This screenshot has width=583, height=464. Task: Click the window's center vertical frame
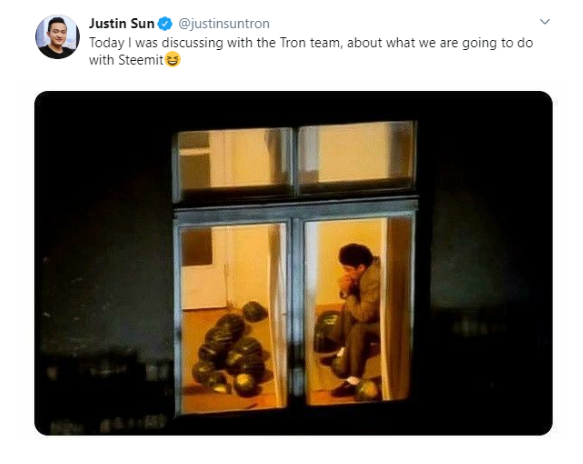click(296, 309)
